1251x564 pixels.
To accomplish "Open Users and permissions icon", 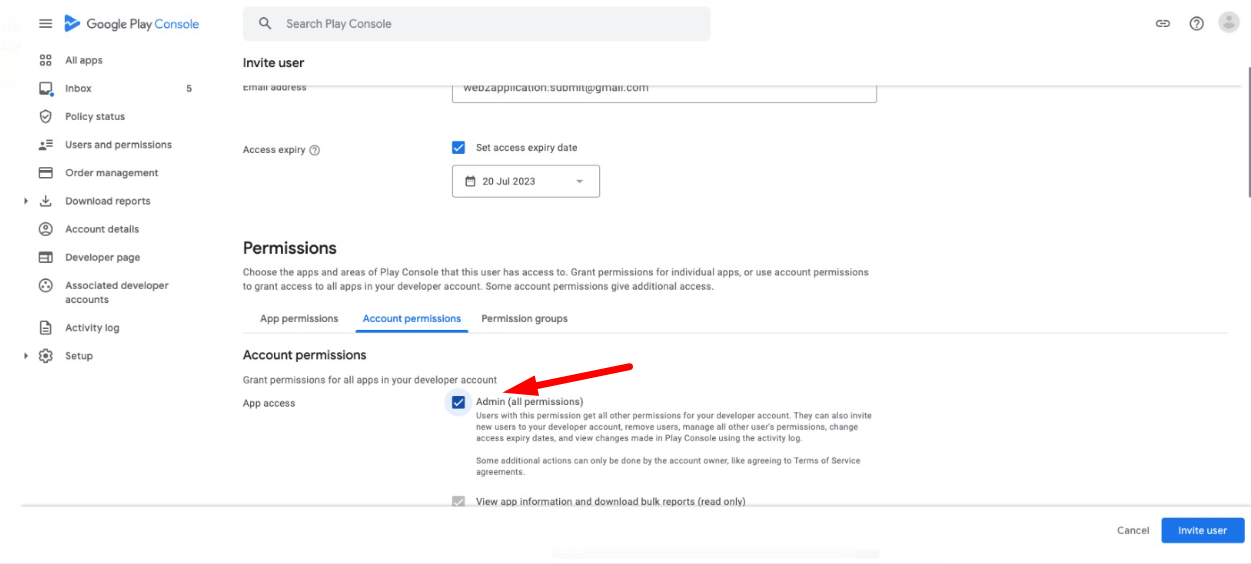I will click(45, 145).
